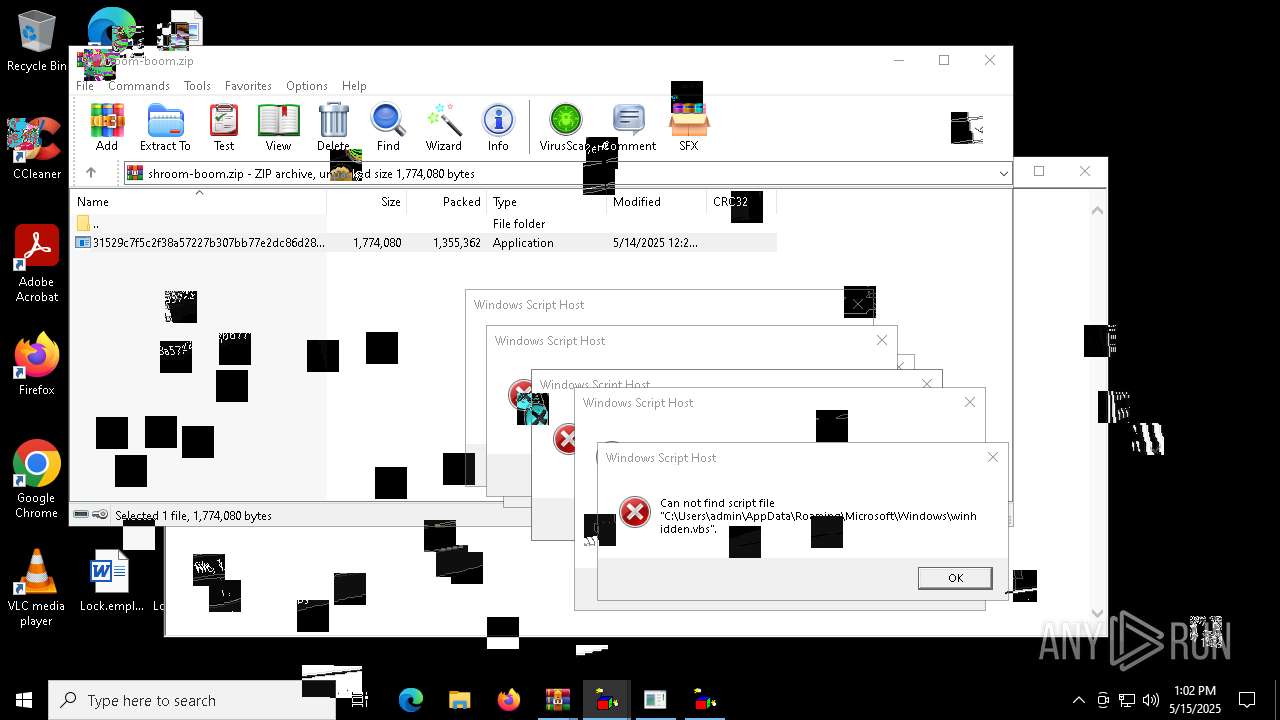Open the Lock.empl Word document icon

click(111, 581)
